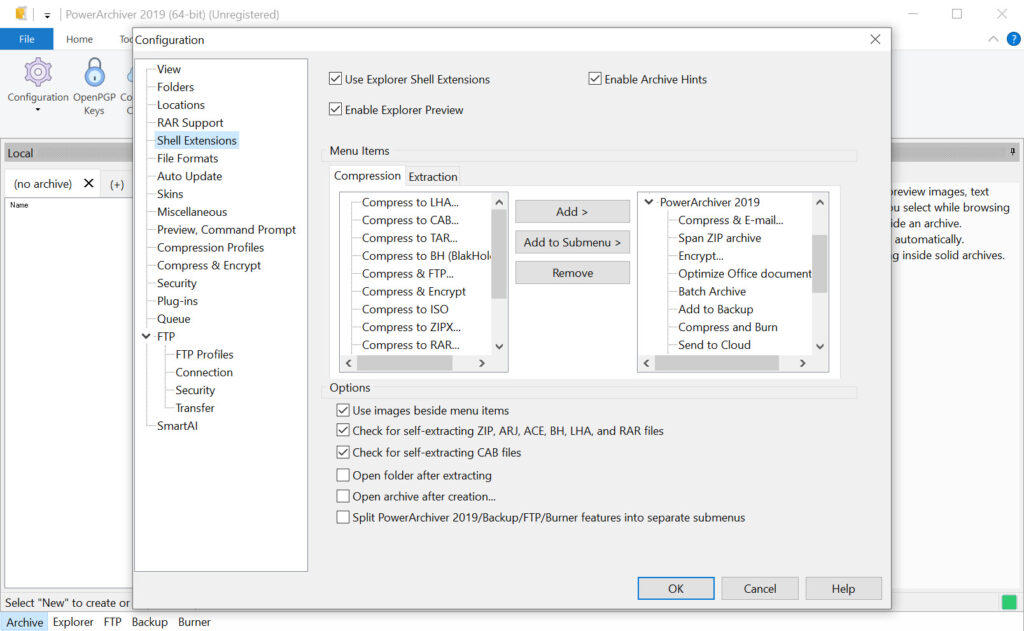Enable Open folder after extracting option
The image size is (1024, 631).
click(x=344, y=475)
